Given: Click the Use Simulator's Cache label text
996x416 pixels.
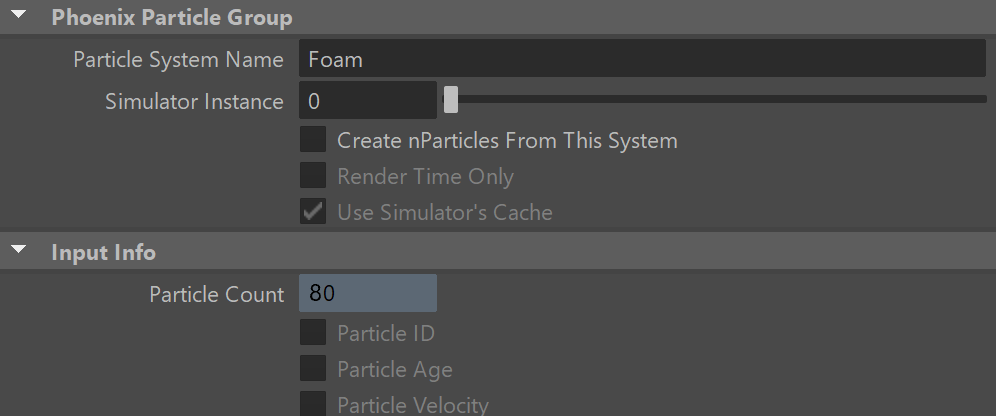Looking at the screenshot, I should tap(445, 212).
